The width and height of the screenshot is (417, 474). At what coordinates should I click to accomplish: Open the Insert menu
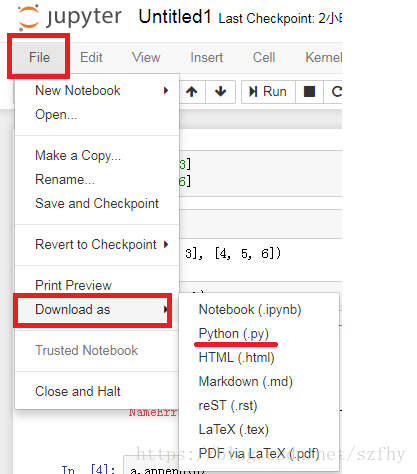[206, 57]
